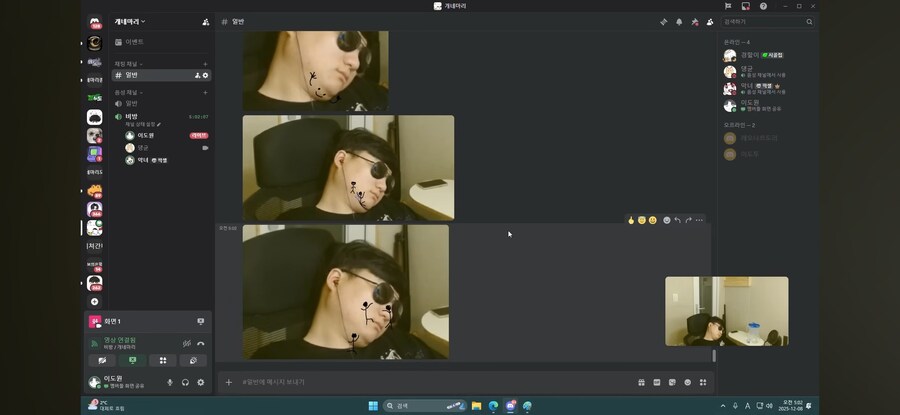Open the help icon in the title bar
Viewport: 900px width, 415px height.
tap(763, 6)
